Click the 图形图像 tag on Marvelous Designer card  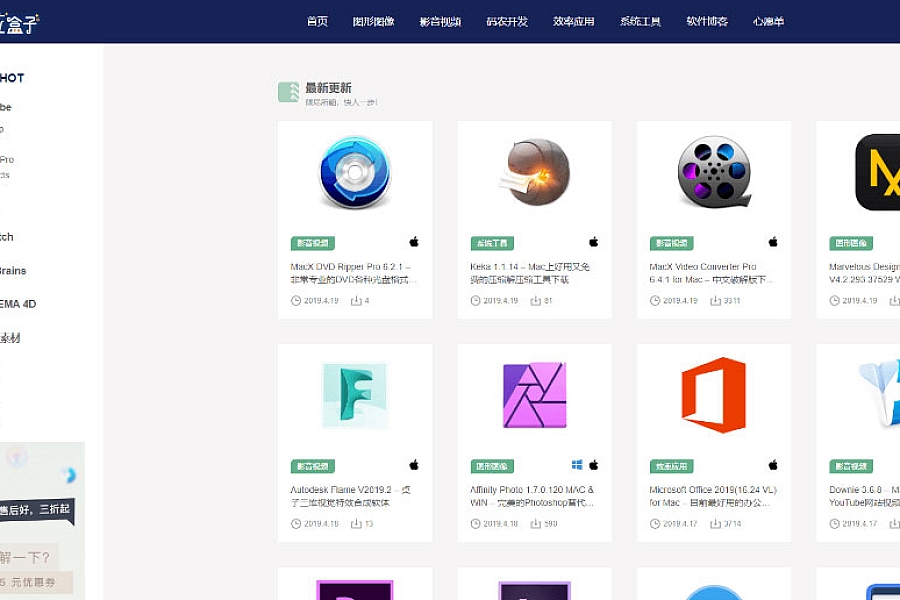(851, 243)
